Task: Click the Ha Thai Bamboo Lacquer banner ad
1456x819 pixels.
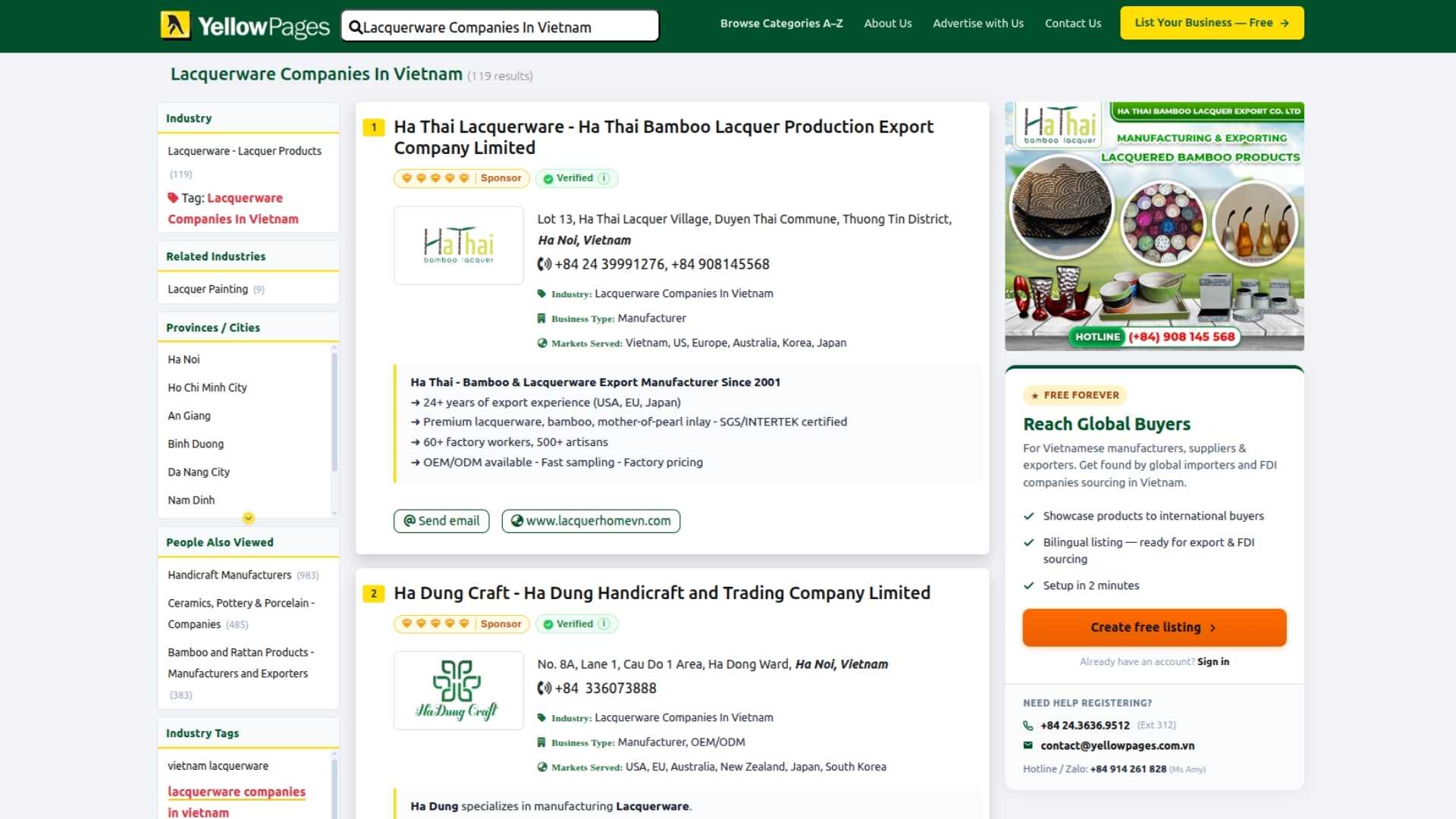Action: pos(1154,226)
